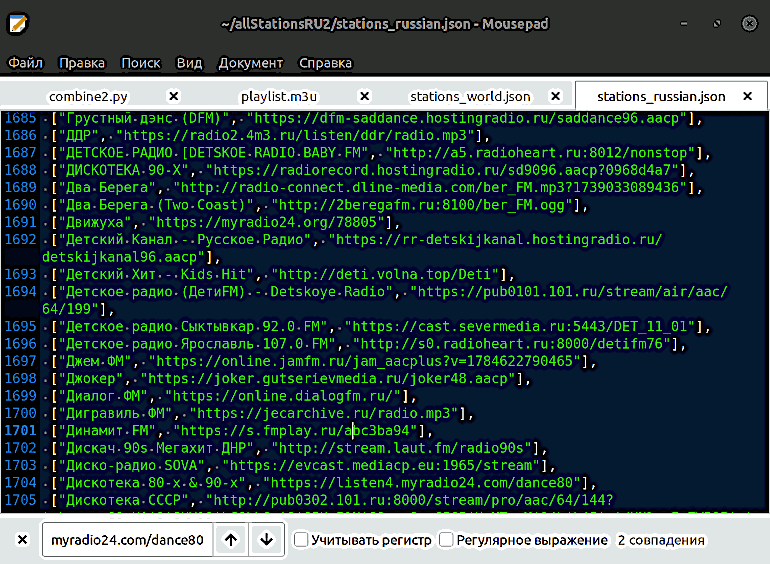Click the station name "ДДР"
The width and height of the screenshot is (770, 564).
(x=79, y=135)
